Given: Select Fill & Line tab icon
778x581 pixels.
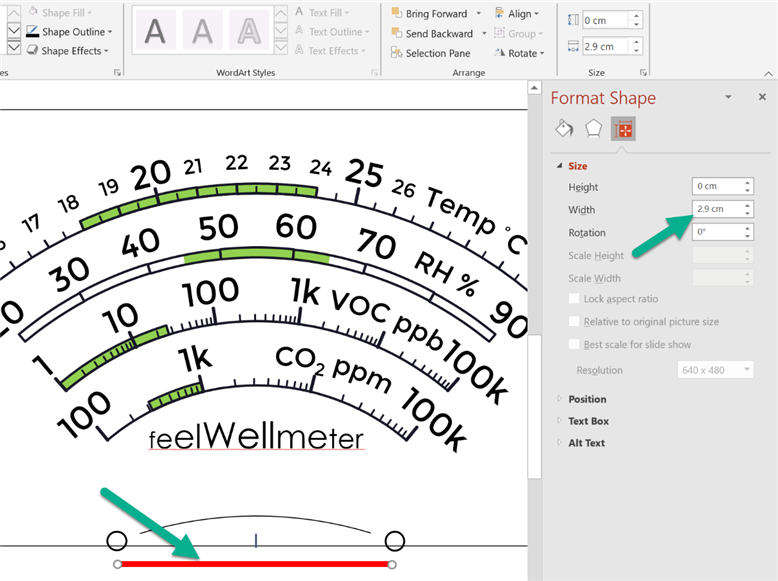Looking at the screenshot, I should point(564,129).
